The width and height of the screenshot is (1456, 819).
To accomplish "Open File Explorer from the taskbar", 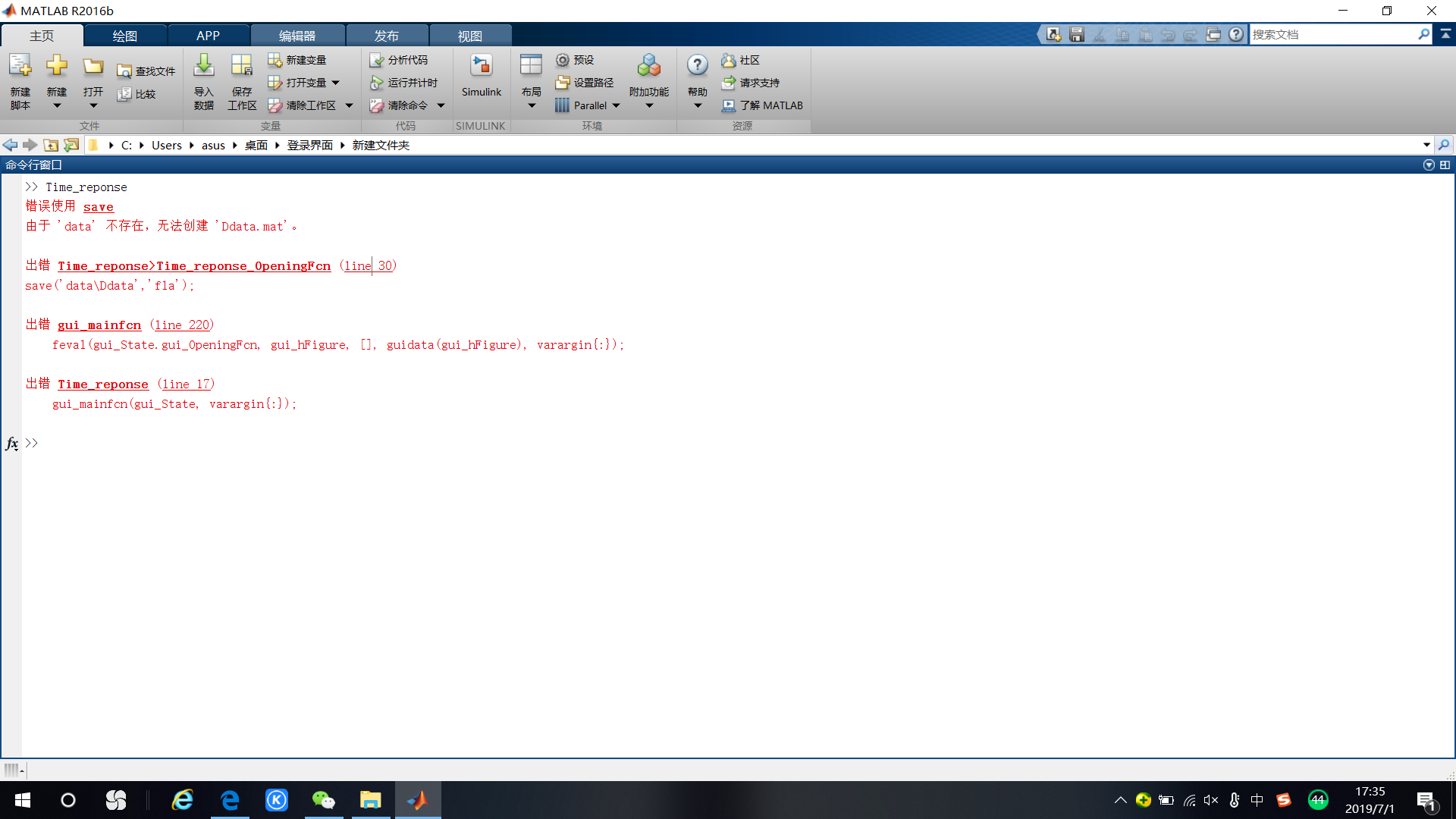I will point(370,800).
